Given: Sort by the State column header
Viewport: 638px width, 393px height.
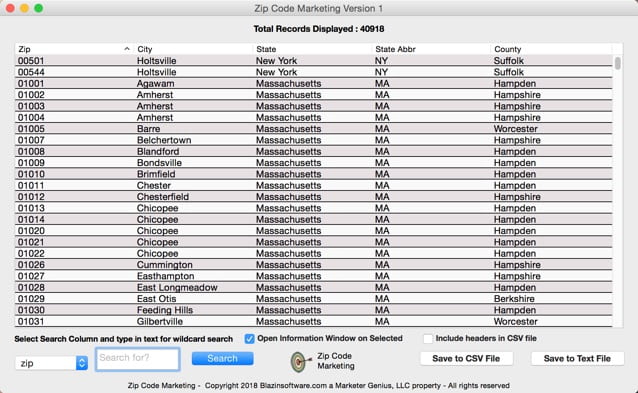Looking at the screenshot, I should 312,49.
